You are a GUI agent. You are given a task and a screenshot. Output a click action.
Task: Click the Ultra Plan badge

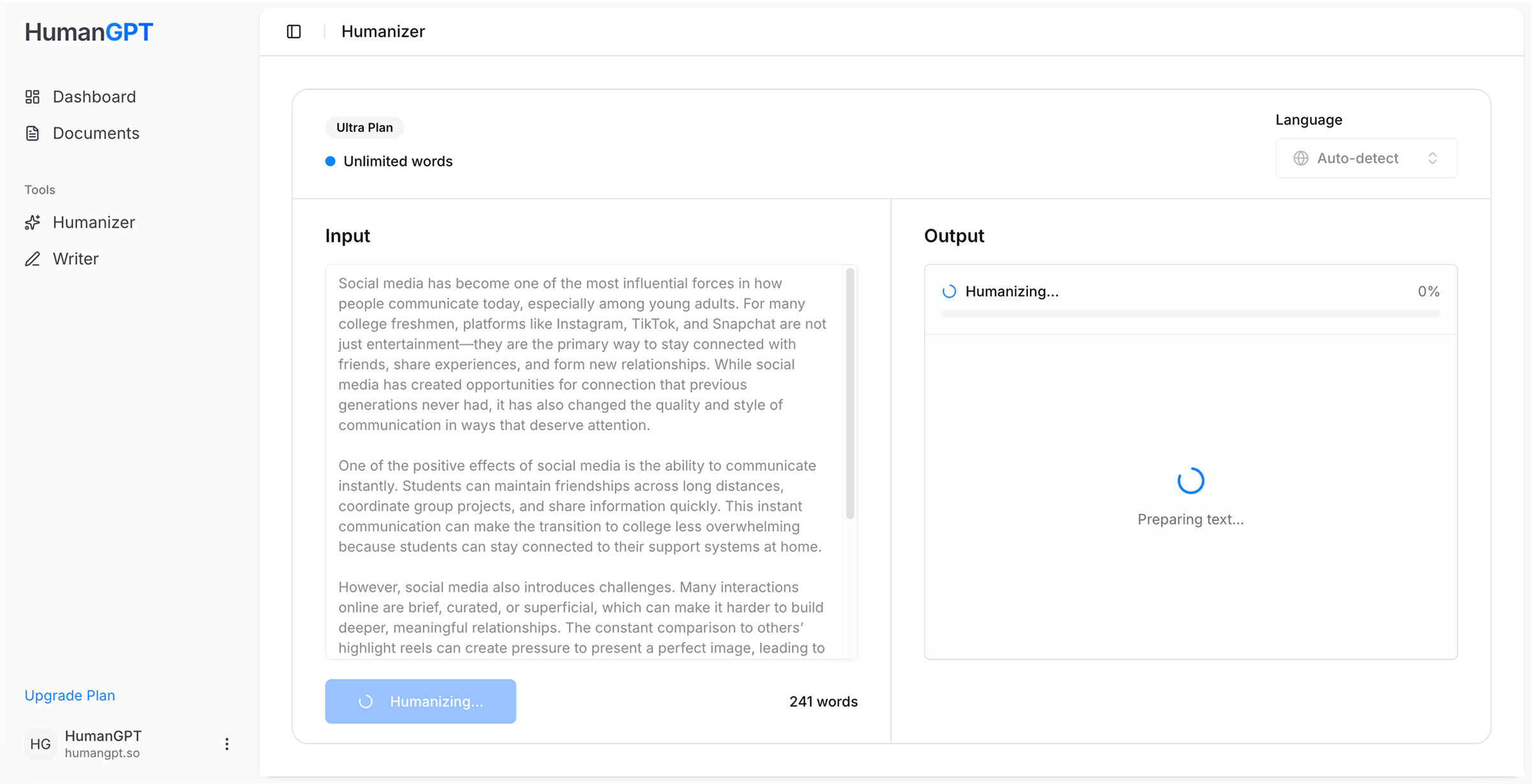364,127
